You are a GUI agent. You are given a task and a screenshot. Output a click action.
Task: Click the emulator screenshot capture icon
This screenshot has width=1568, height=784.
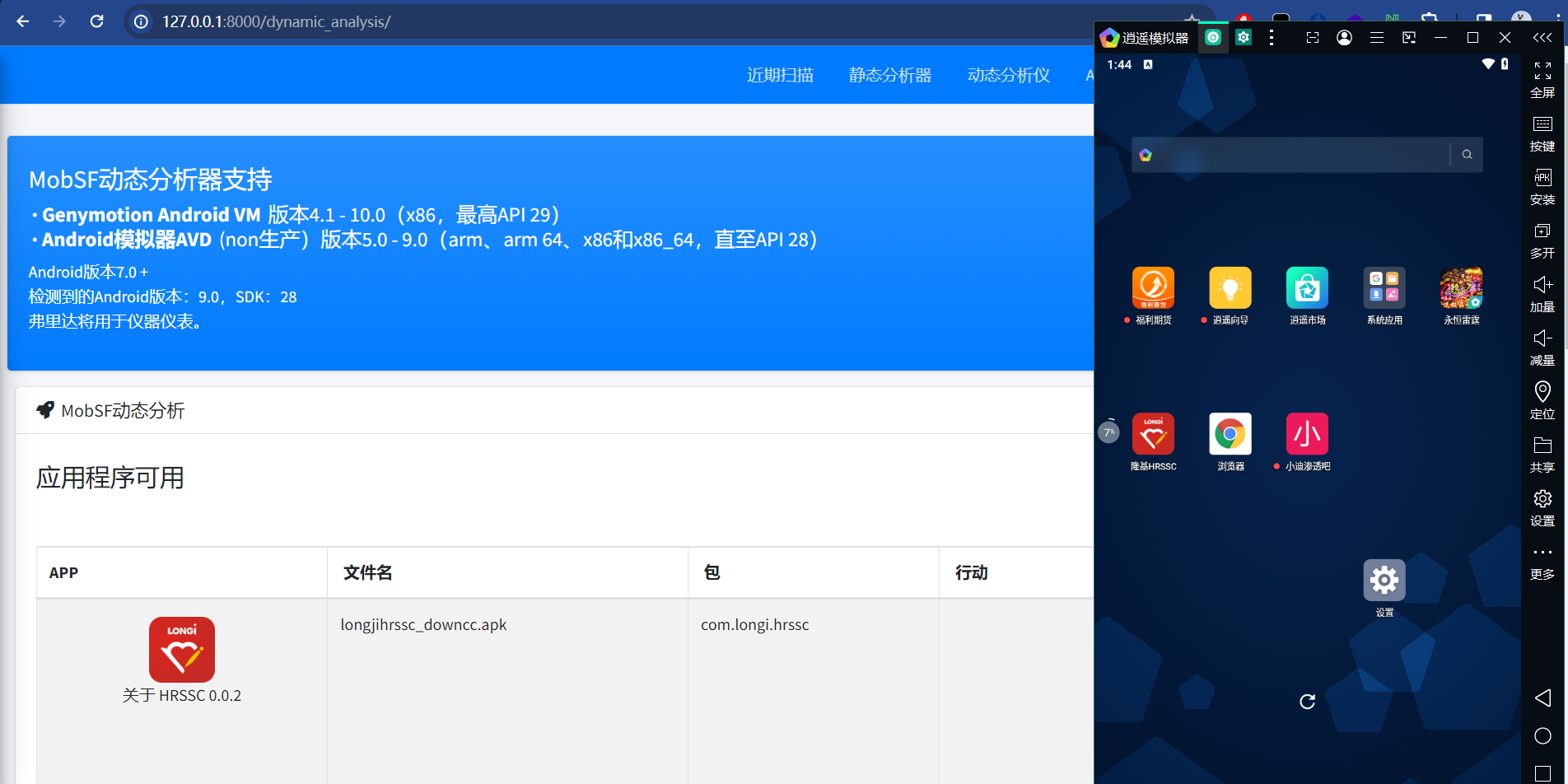[x=1313, y=37]
